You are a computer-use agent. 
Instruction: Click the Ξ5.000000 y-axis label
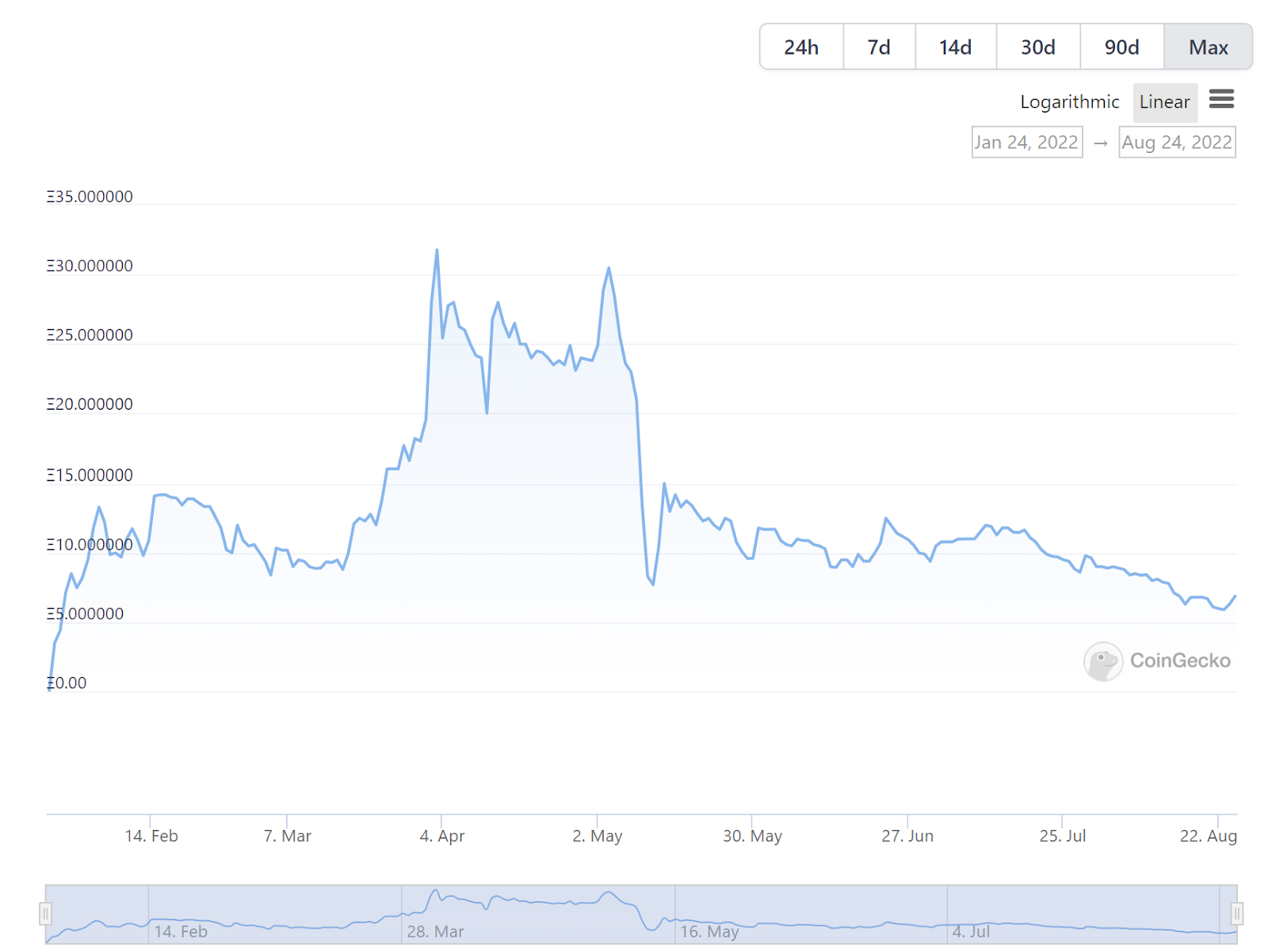pyautogui.click(x=85, y=614)
